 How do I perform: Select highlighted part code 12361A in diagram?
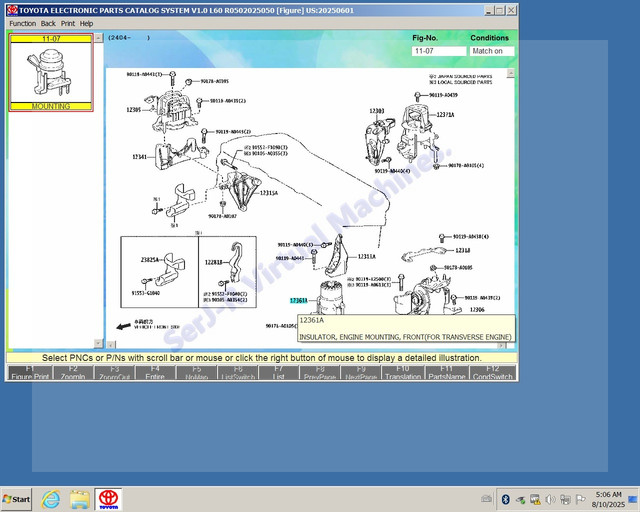(x=298, y=301)
